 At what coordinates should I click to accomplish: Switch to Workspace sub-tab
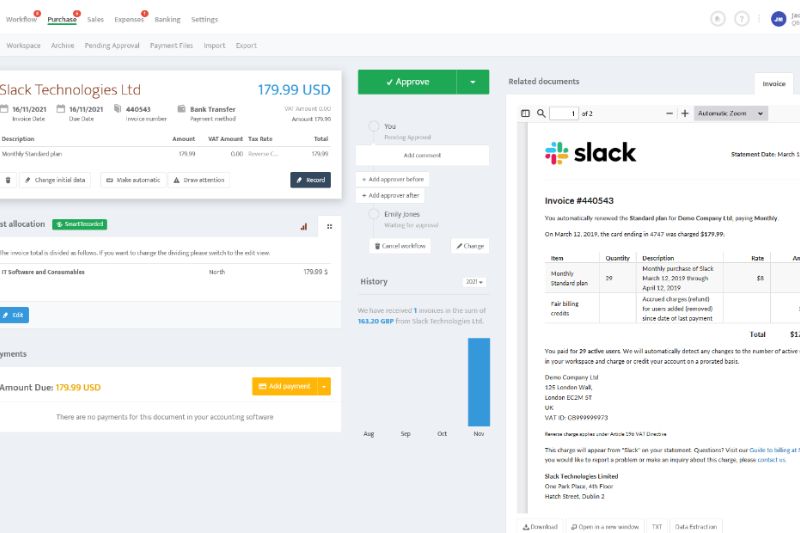(23, 45)
